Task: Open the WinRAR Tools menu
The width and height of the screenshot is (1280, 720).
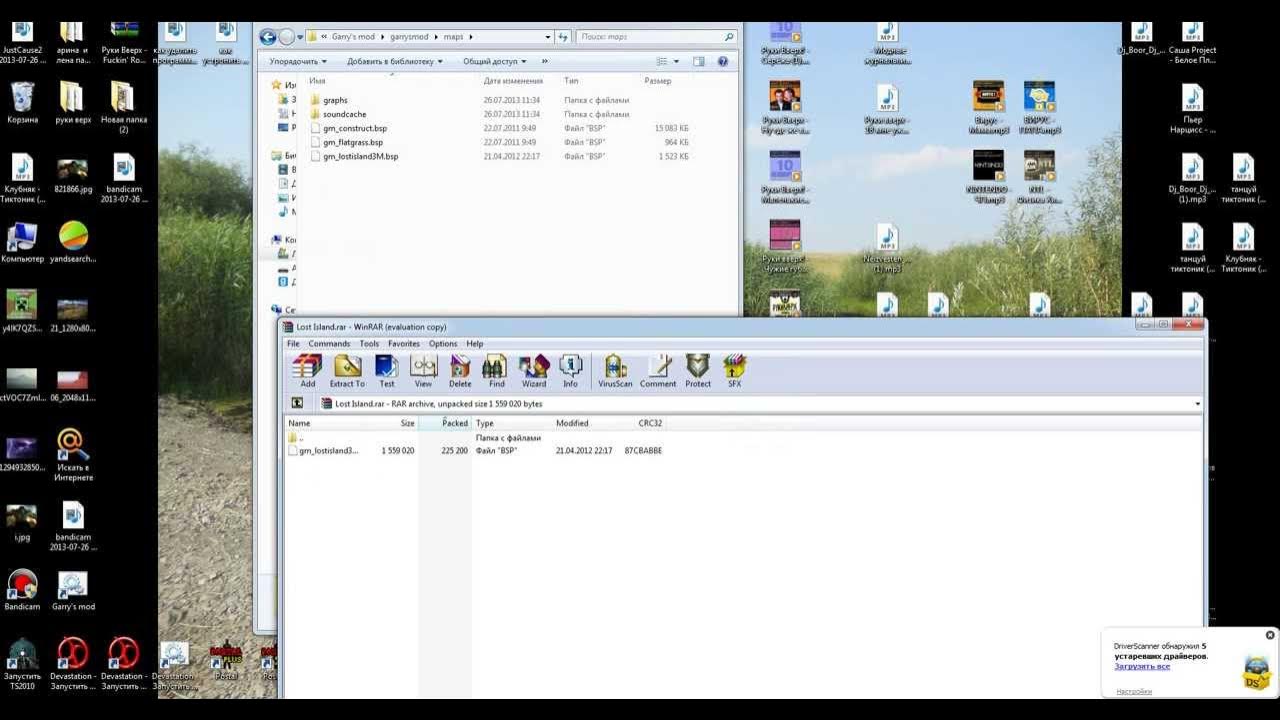Action: (x=369, y=344)
